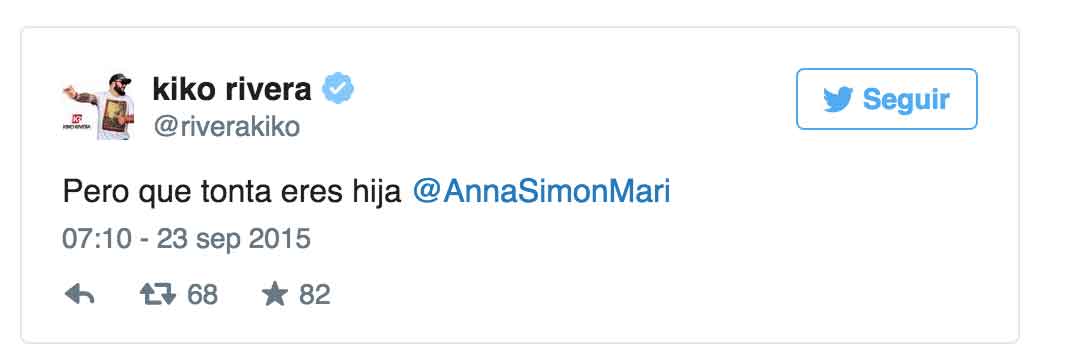Click the date 23 sep 2015
The width and height of the screenshot is (1066, 364).
pyautogui.click(x=234, y=239)
